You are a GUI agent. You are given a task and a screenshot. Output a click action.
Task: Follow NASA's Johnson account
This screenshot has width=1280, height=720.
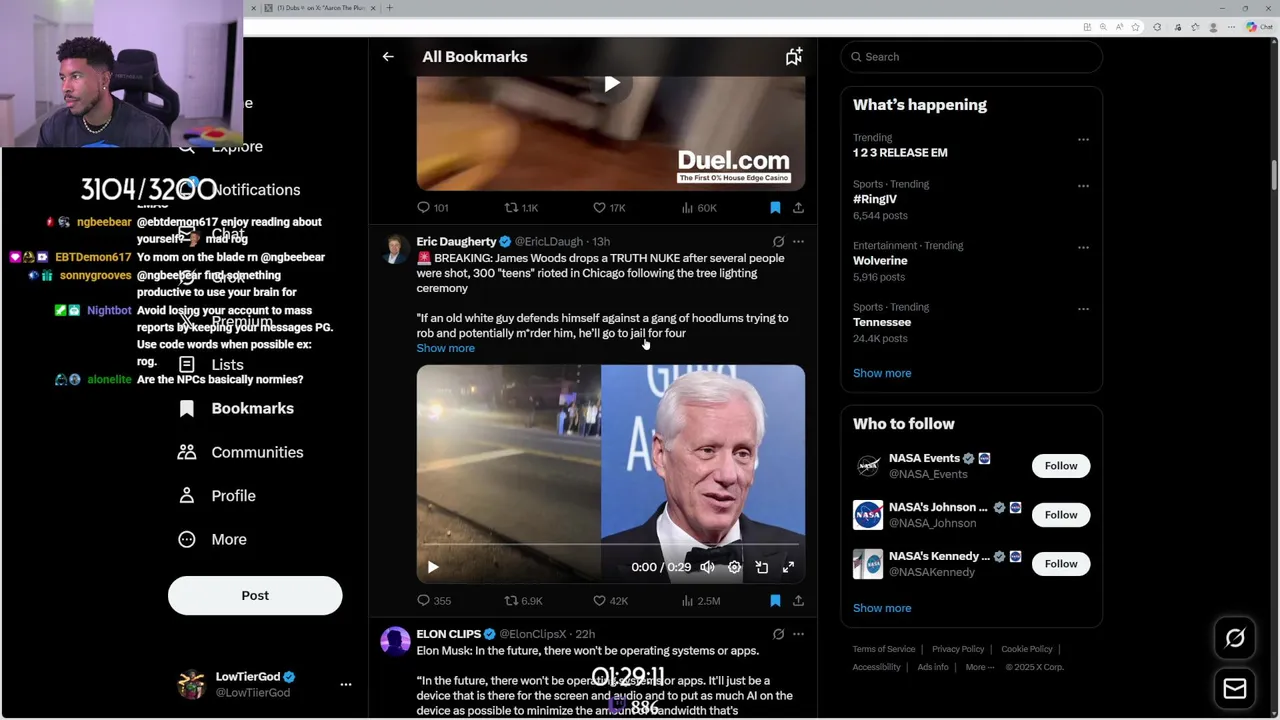click(x=1061, y=515)
